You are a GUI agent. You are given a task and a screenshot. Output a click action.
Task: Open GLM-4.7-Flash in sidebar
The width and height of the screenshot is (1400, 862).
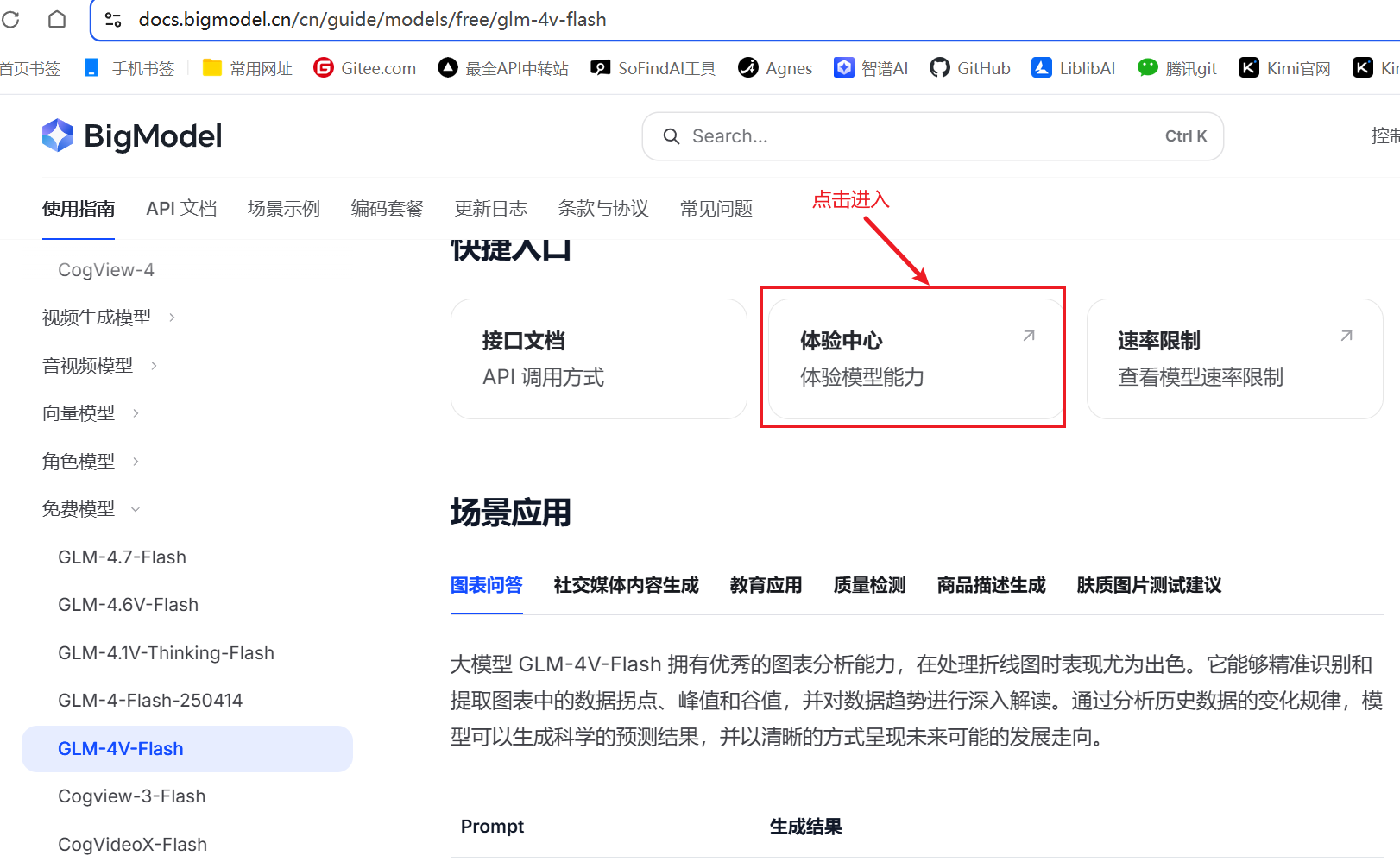[x=122, y=557]
